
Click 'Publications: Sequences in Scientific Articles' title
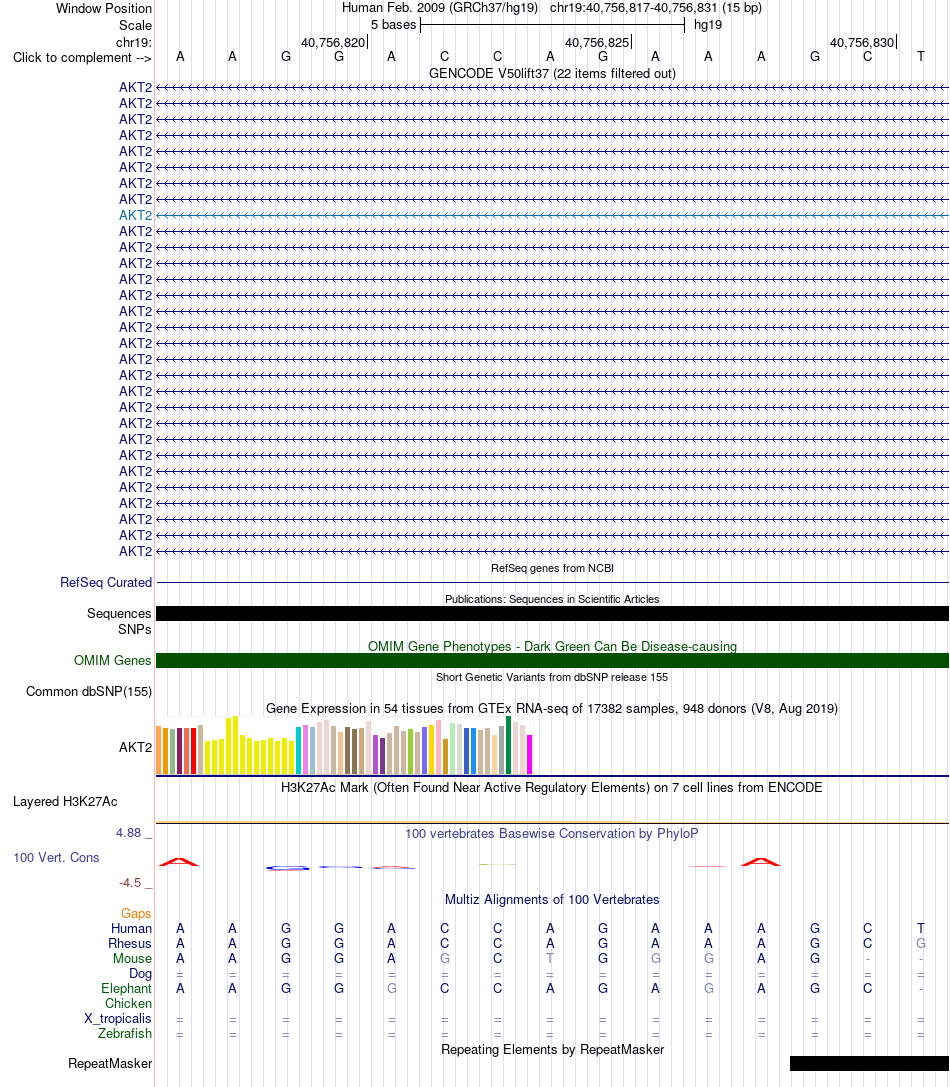click(x=552, y=599)
